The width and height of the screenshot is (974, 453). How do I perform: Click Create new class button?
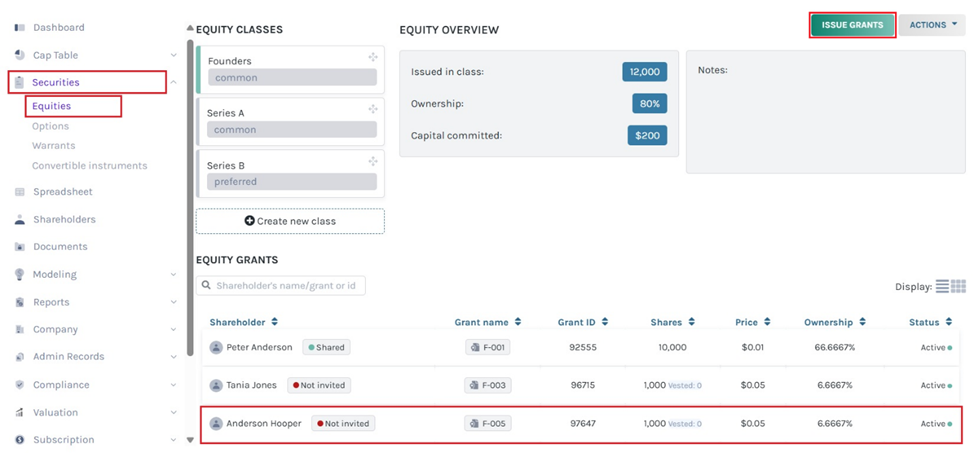[290, 221]
